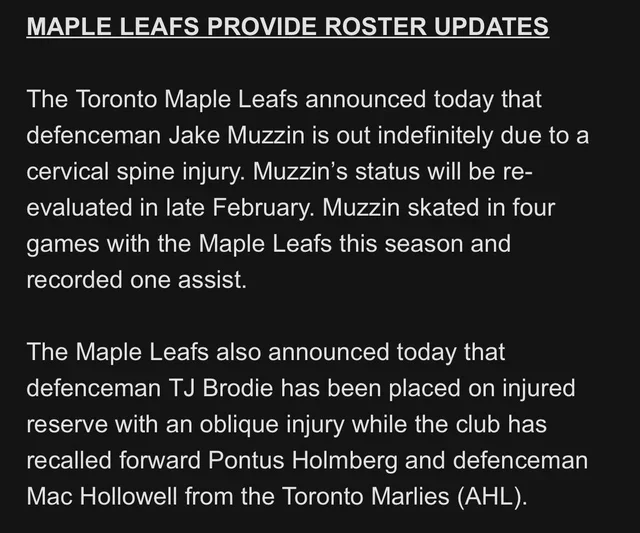Click the name 'Pontus Holmberg'
This screenshot has height=533, width=640.
(303, 460)
